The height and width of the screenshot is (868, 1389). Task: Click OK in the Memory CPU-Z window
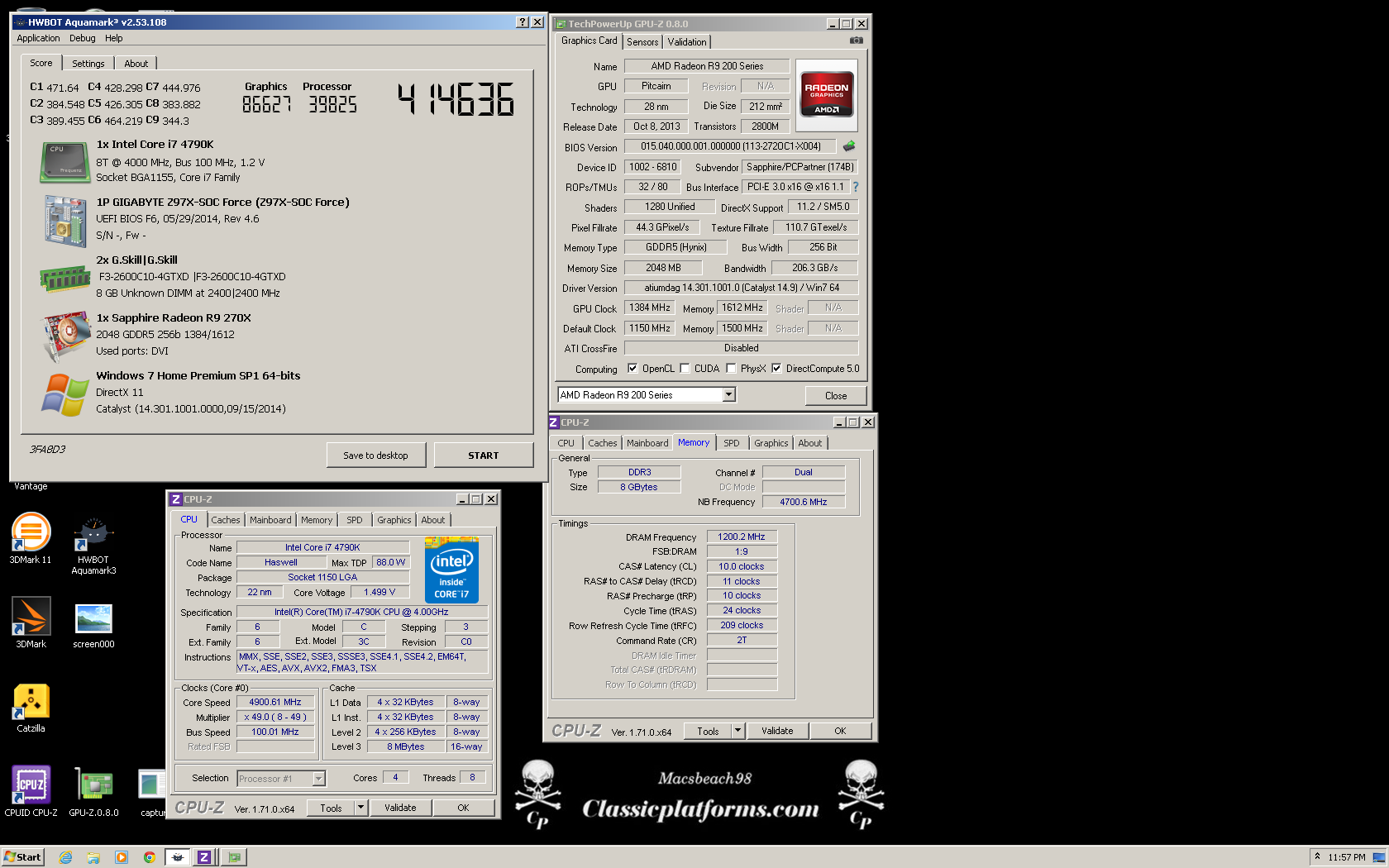tap(840, 731)
